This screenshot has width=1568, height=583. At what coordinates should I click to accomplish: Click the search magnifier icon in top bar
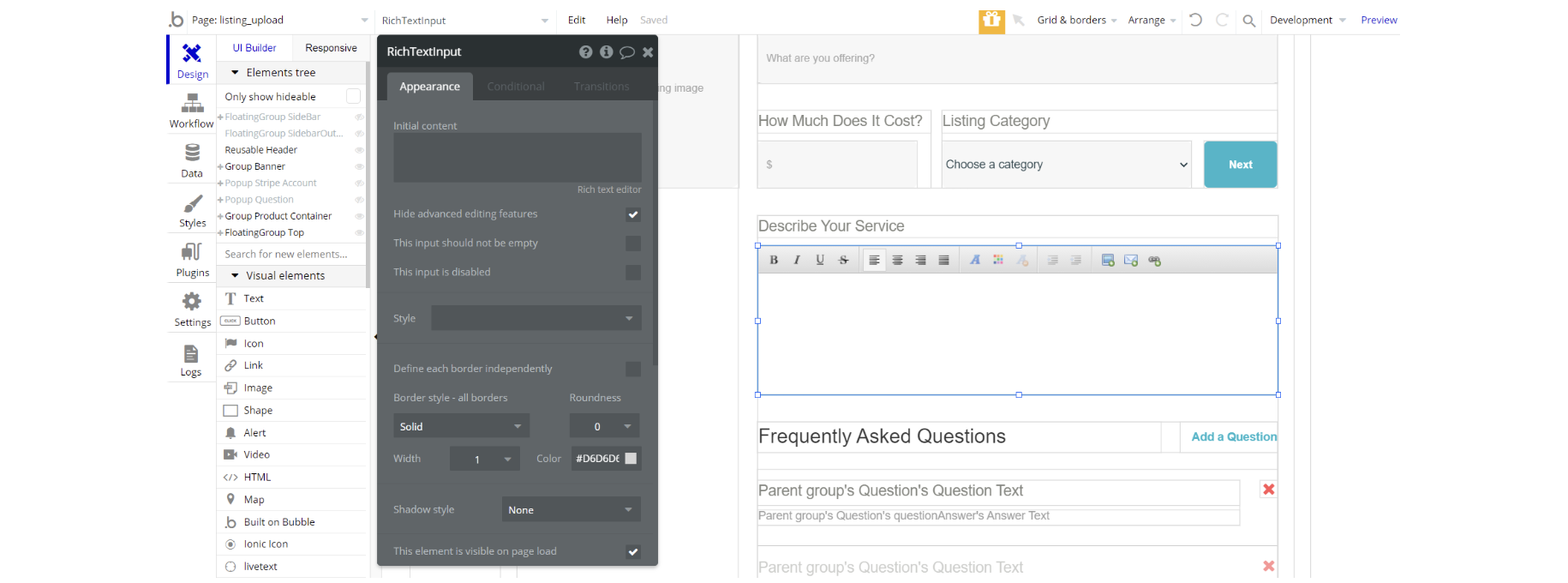pyautogui.click(x=1248, y=21)
